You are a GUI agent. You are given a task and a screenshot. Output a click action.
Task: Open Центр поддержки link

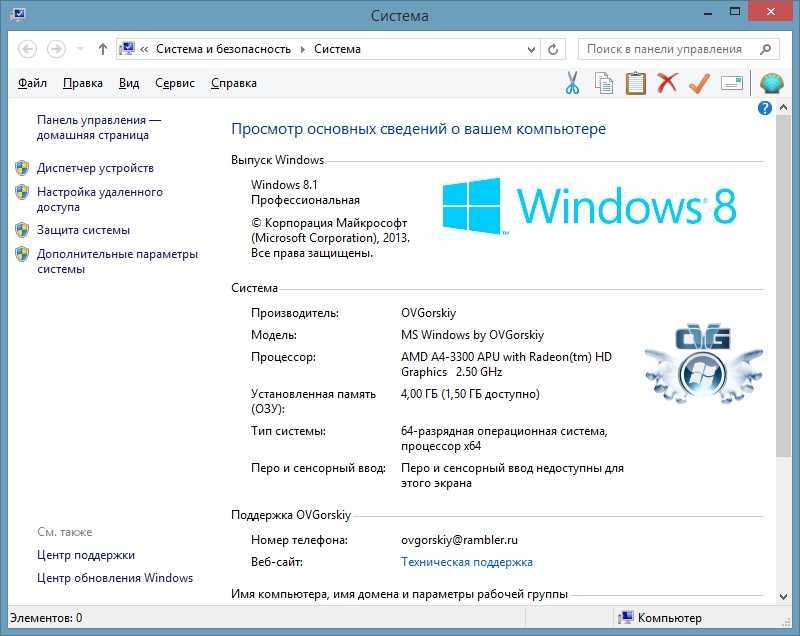(86, 555)
